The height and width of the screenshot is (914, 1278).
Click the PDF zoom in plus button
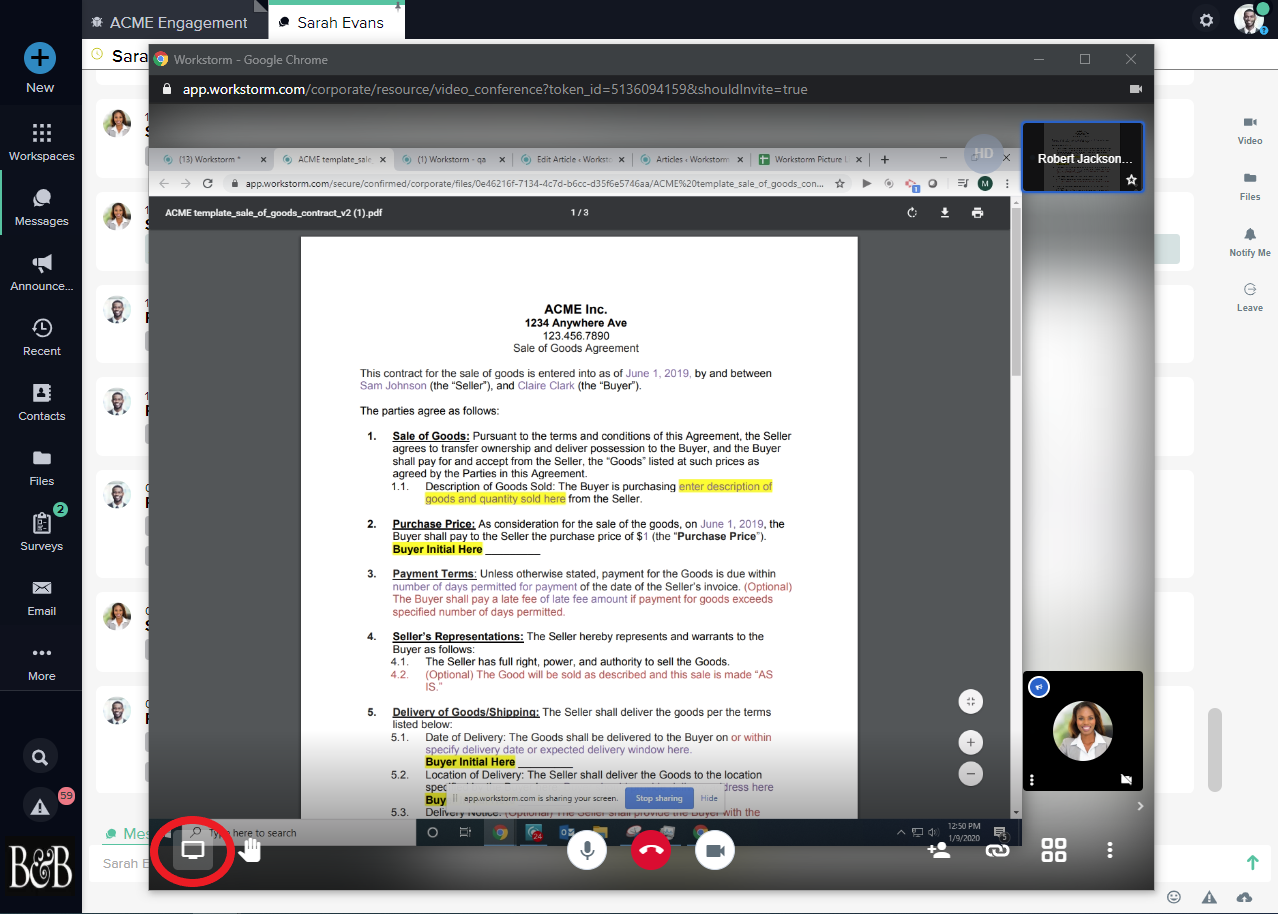tap(970, 743)
